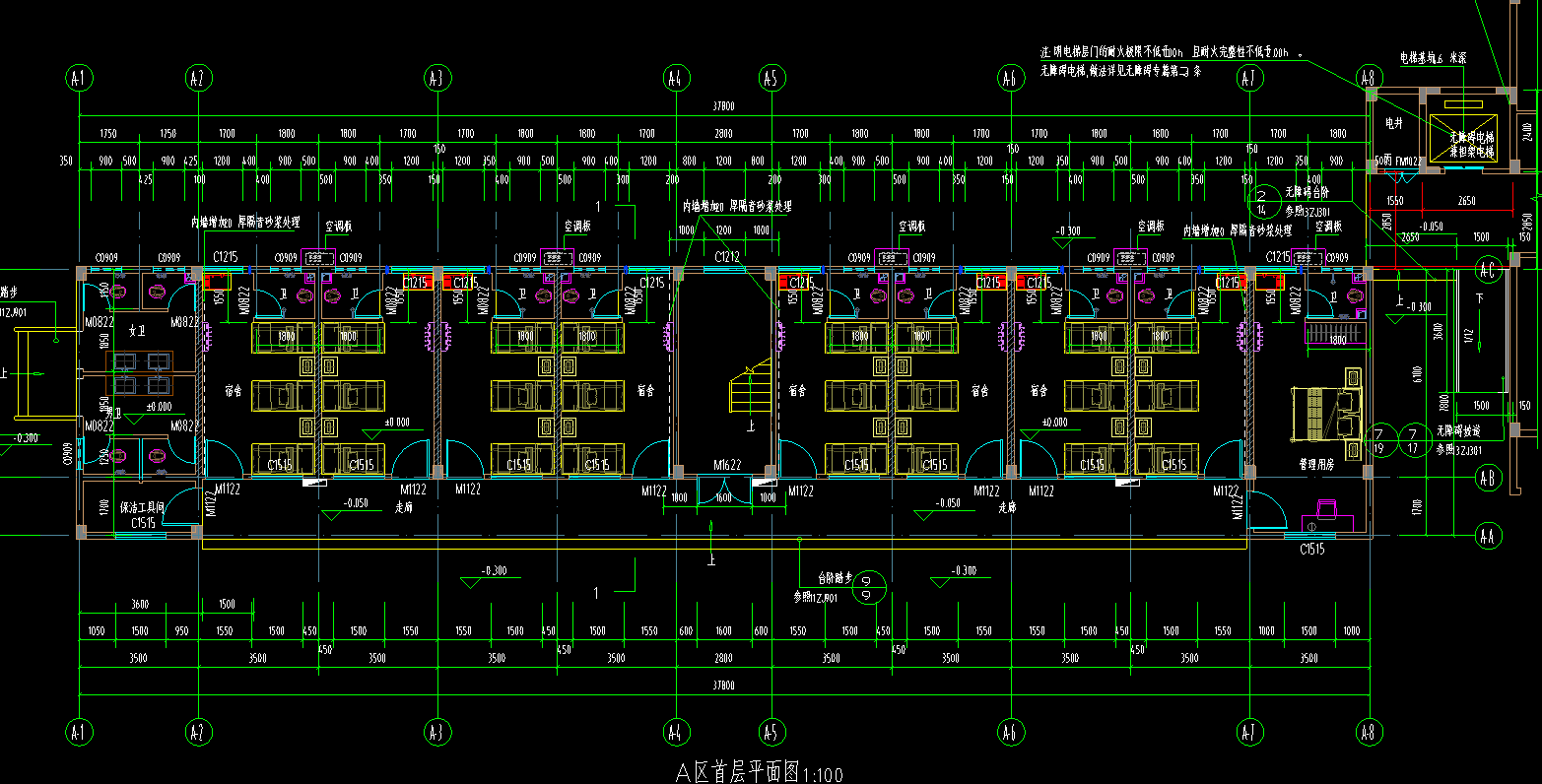
Task: Click the drawing title A区首层平面图1:100
Action: pyautogui.click(x=759, y=773)
